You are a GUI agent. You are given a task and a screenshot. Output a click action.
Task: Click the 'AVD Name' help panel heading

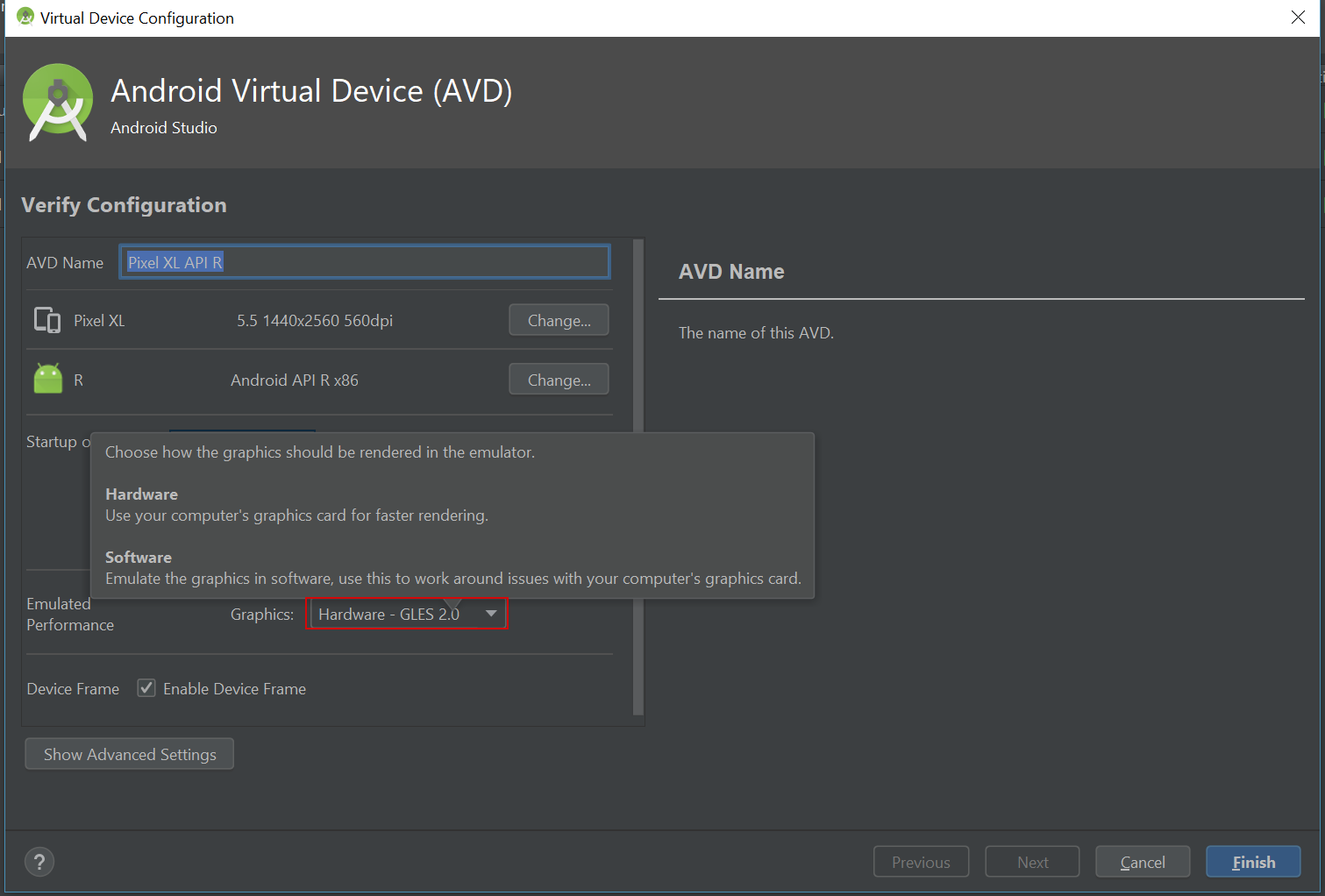[x=731, y=271]
